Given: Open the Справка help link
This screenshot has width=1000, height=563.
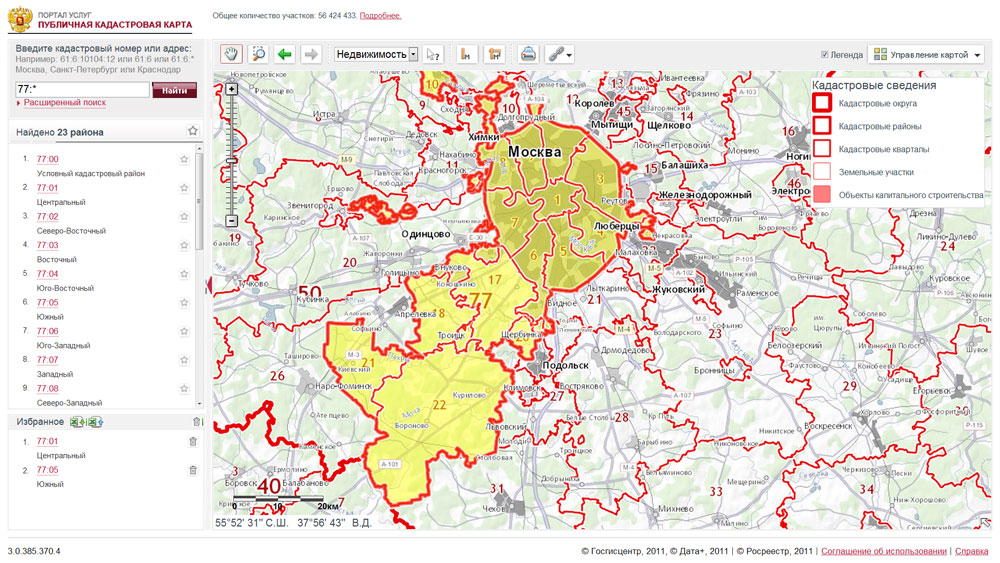Looking at the screenshot, I should [971, 551].
